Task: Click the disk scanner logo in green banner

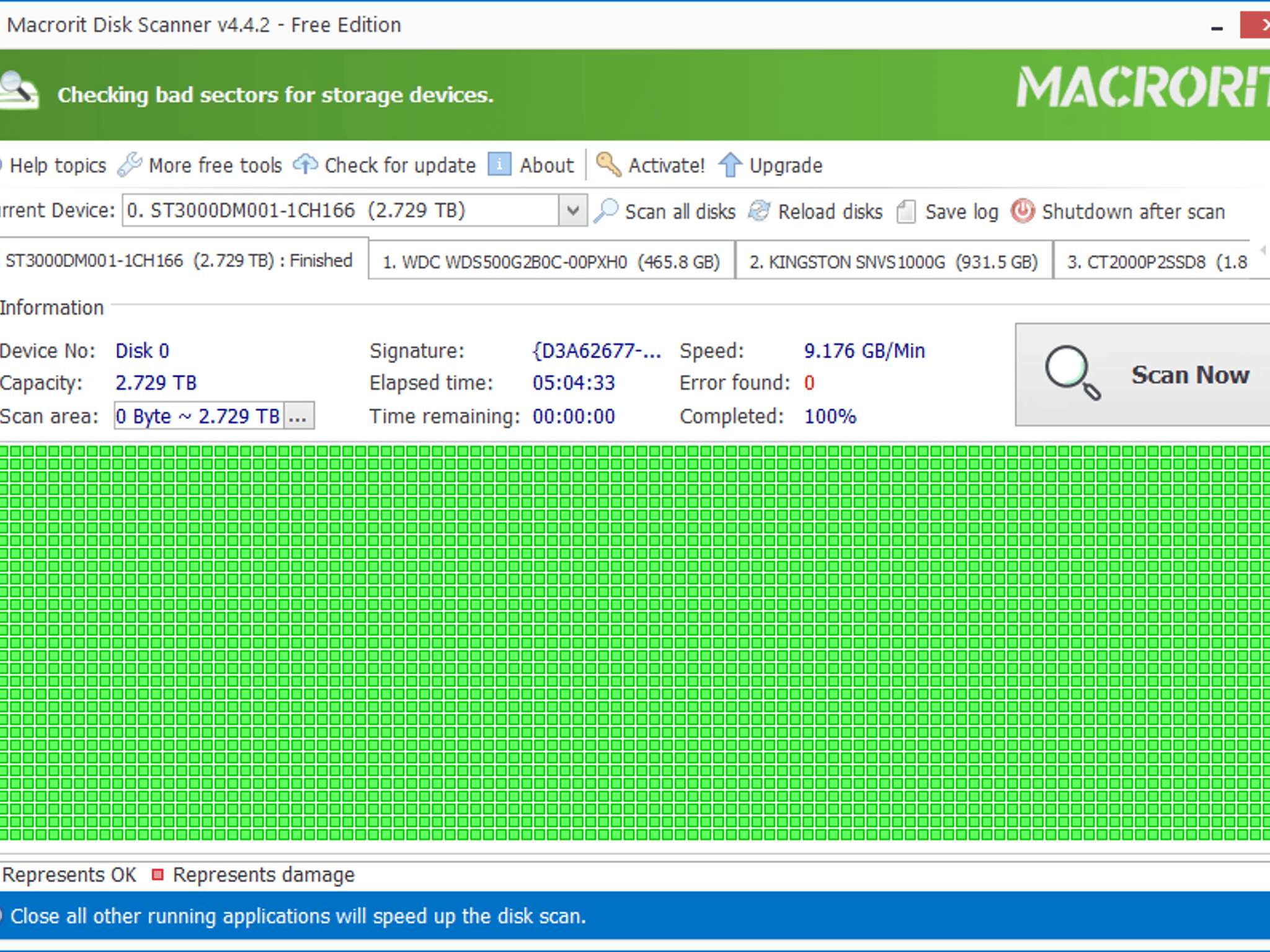Action: point(19,92)
